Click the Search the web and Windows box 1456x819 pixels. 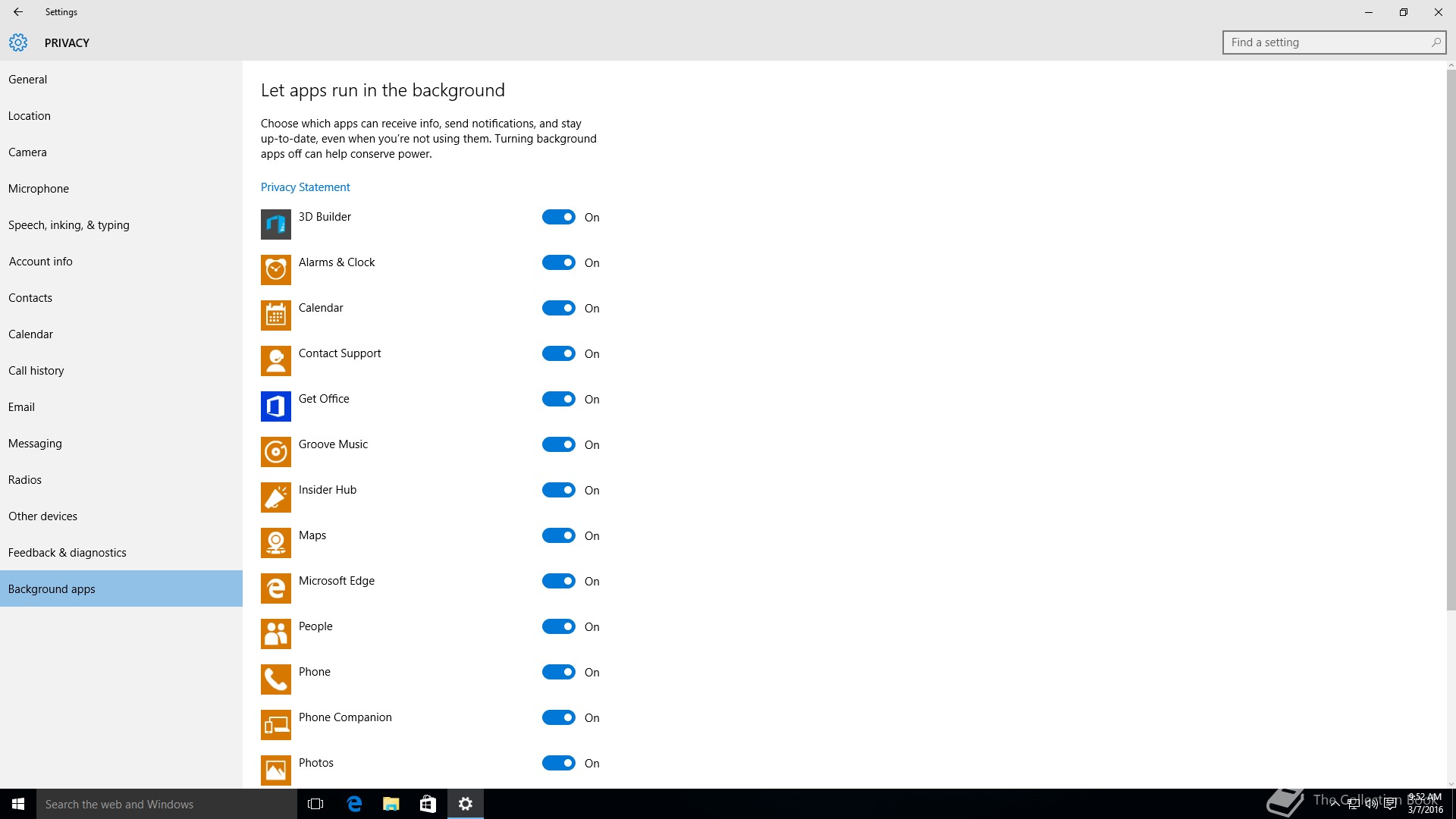[167, 804]
